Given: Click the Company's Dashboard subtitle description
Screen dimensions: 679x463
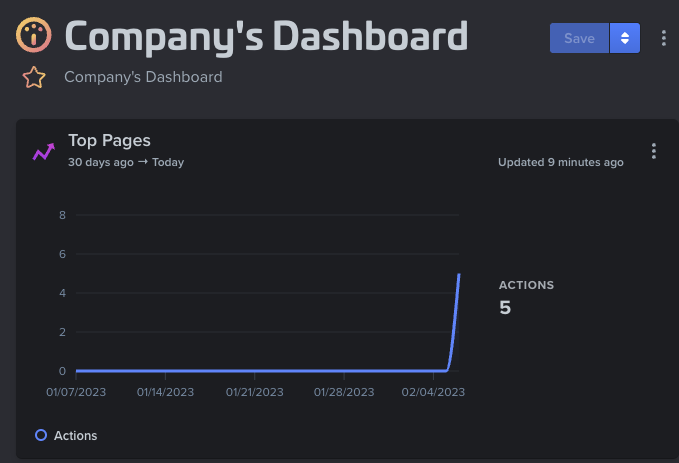Looking at the screenshot, I should [x=143, y=77].
